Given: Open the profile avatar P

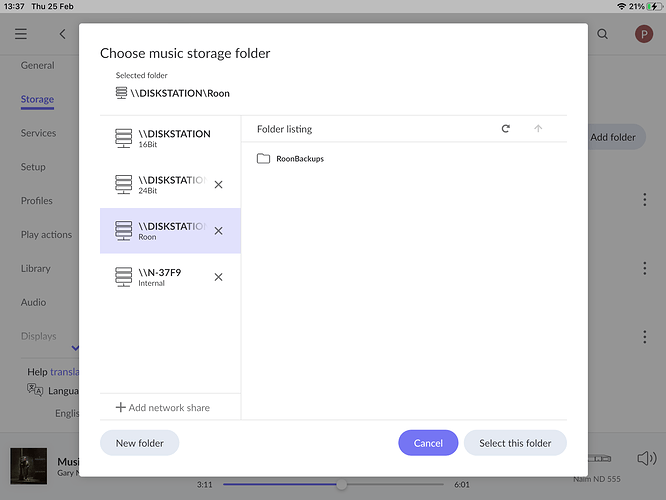Looking at the screenshot, I should (644, 34).
